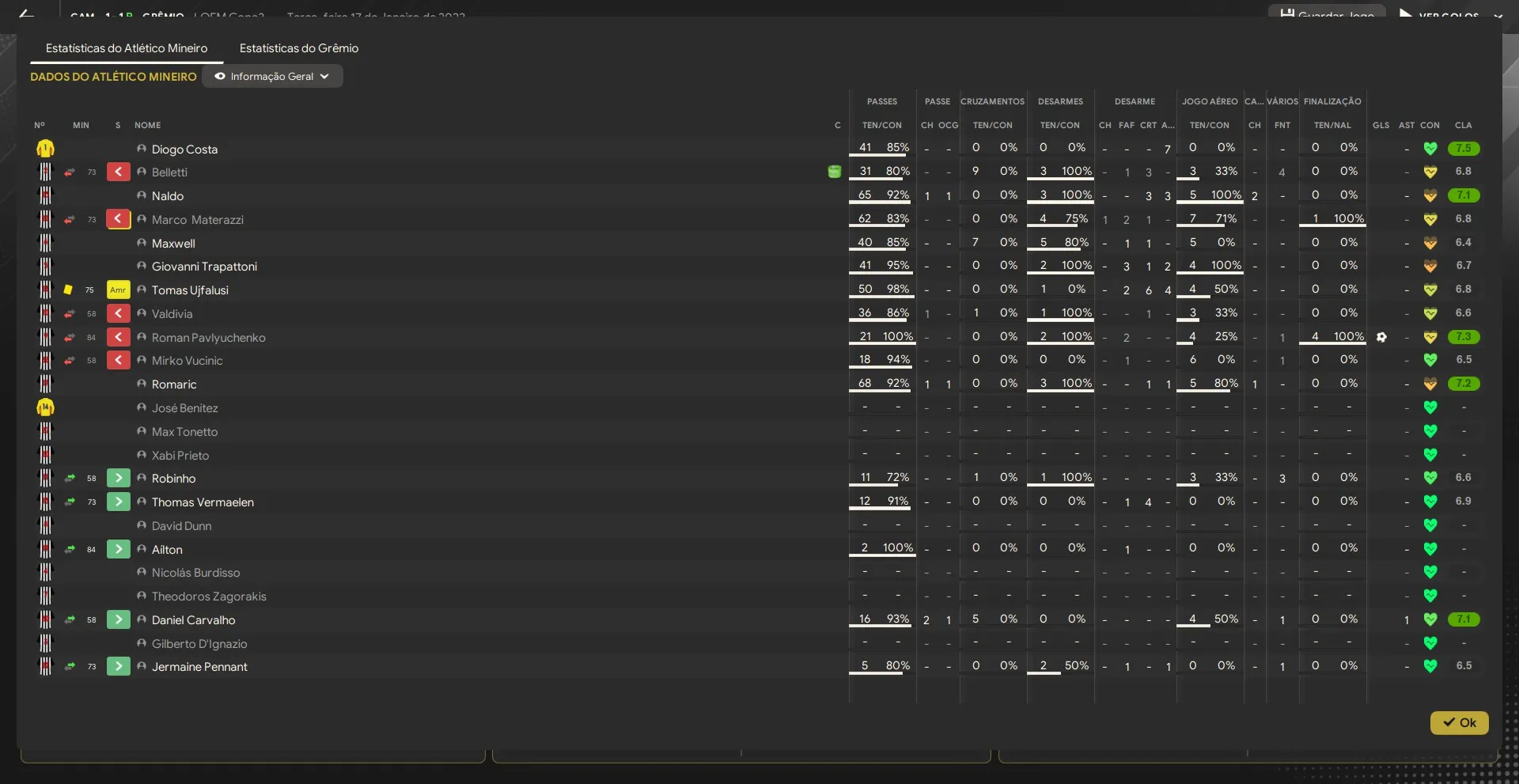1519x784 pixels.
Task: Click the substituted-off arrow for Marco Materazzi
Action: pos(119,219)
